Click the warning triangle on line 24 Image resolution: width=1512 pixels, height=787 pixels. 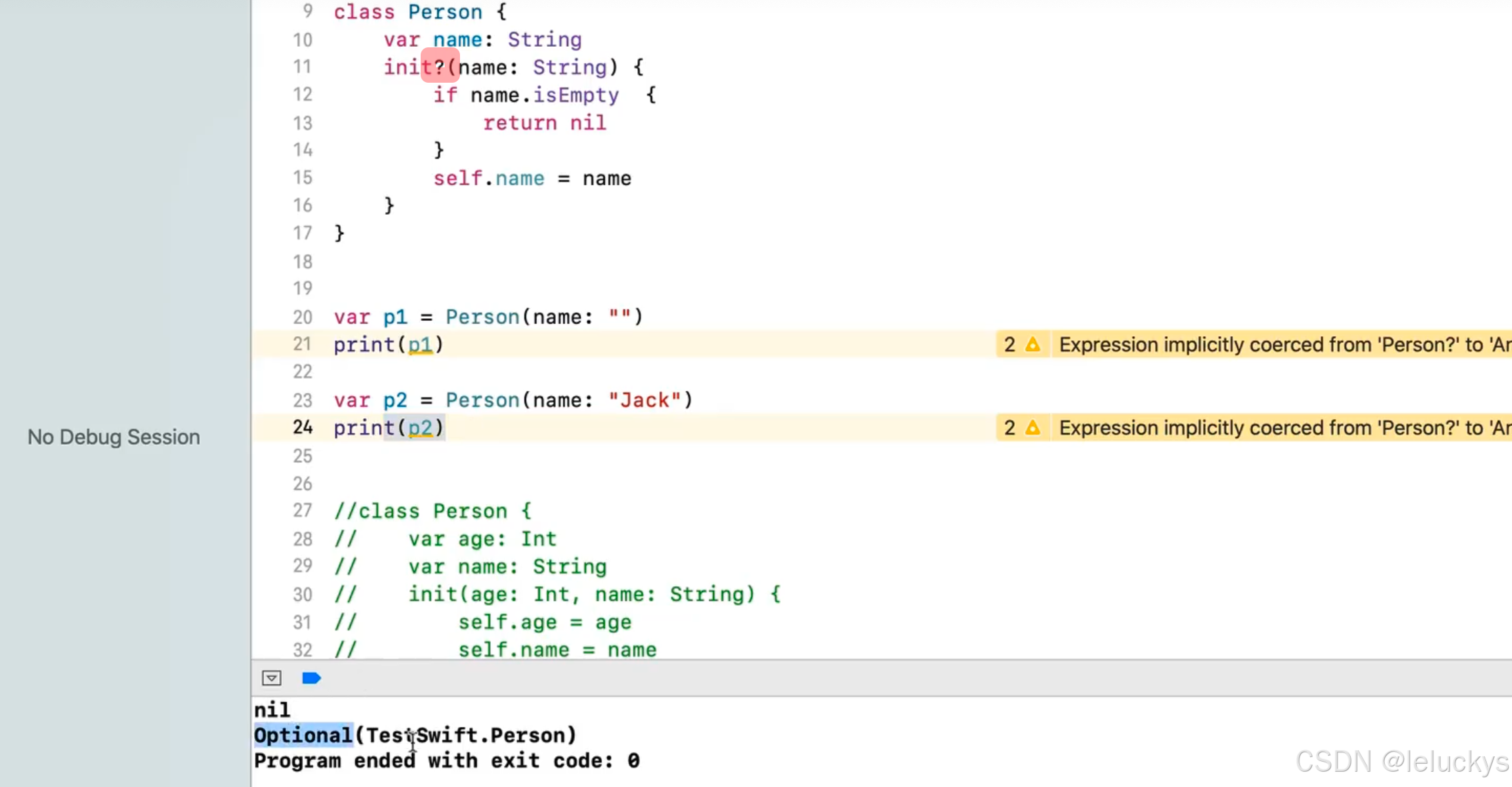1033,428
